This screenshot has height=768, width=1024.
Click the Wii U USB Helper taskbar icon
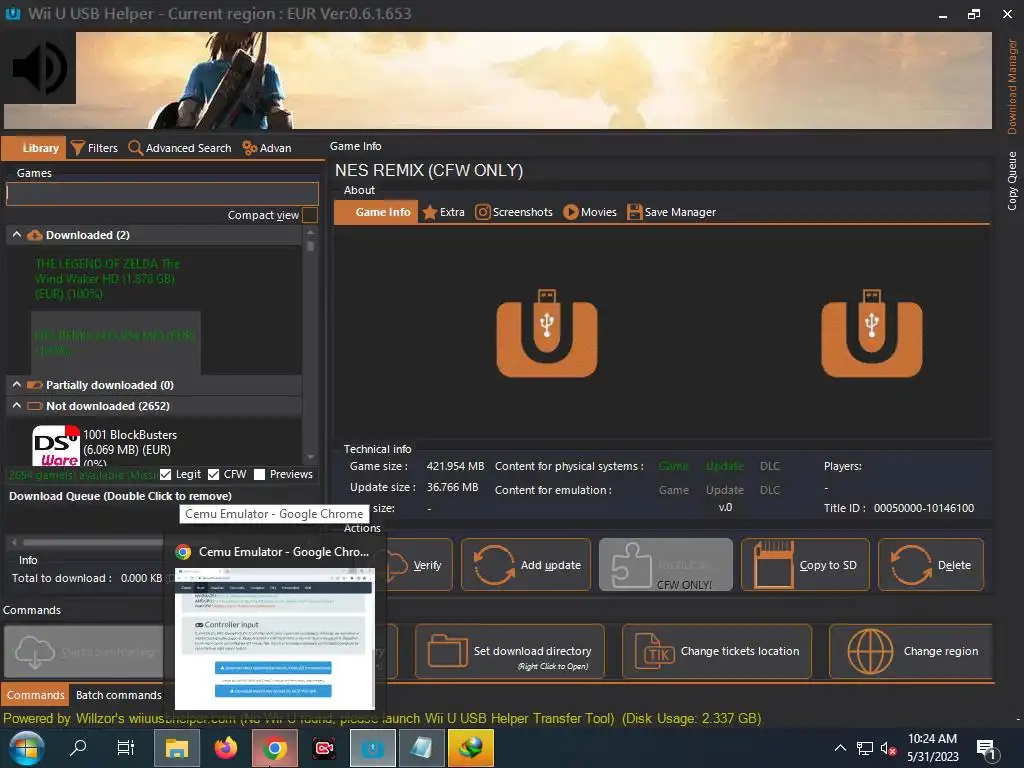click(373, 748)
